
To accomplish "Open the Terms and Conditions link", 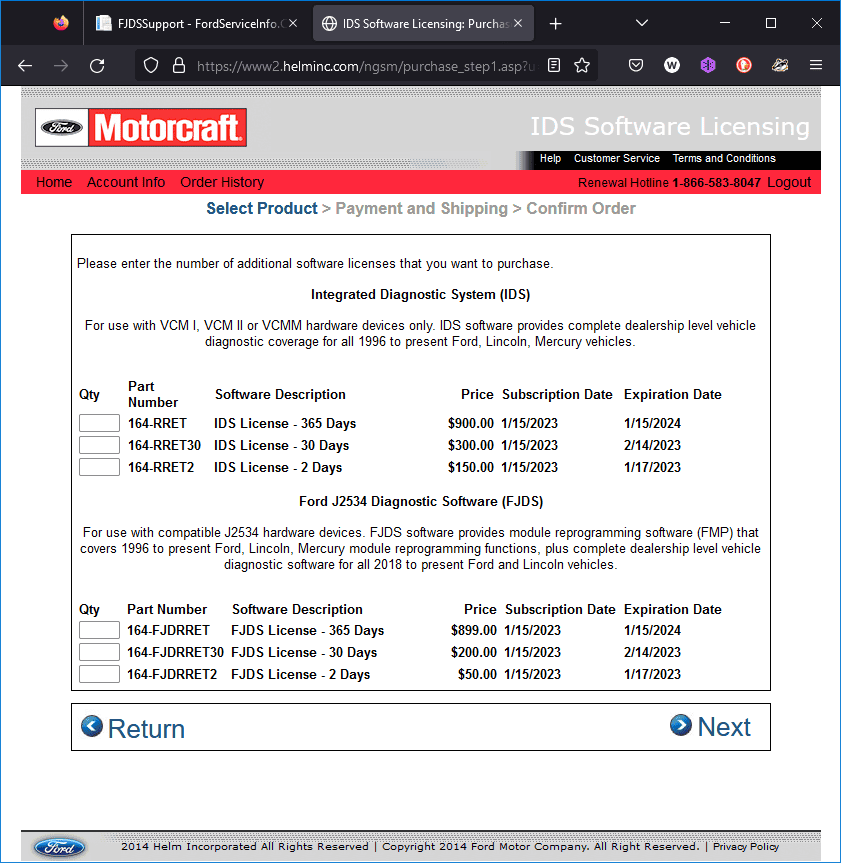I will tap(724, 158).
